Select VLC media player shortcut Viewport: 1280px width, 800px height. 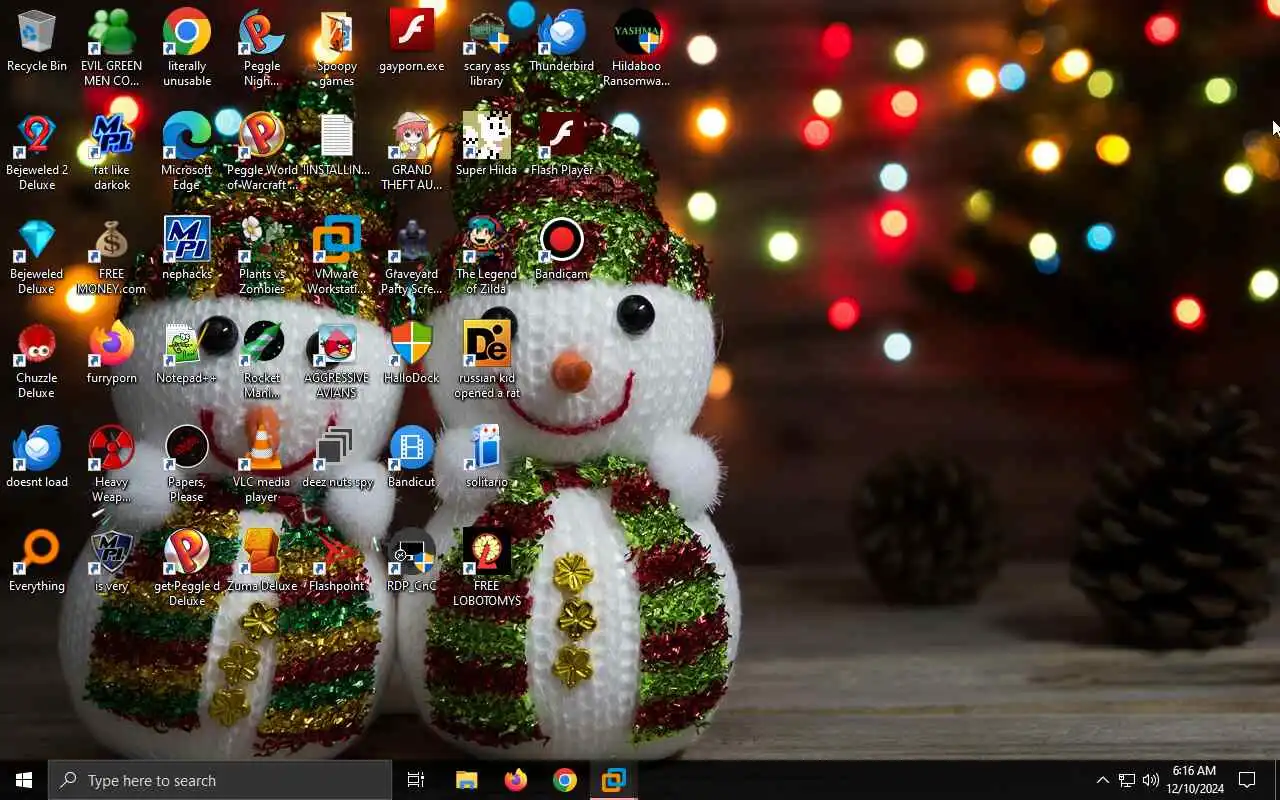[262, 464]
